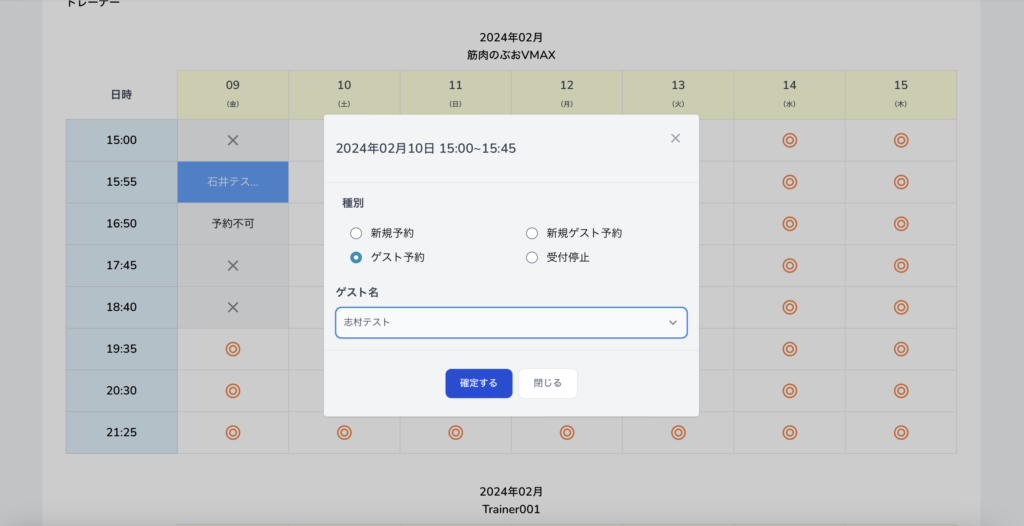Close the booking dialog with X icon
1024x526 pixels.
tap(675, 139)
